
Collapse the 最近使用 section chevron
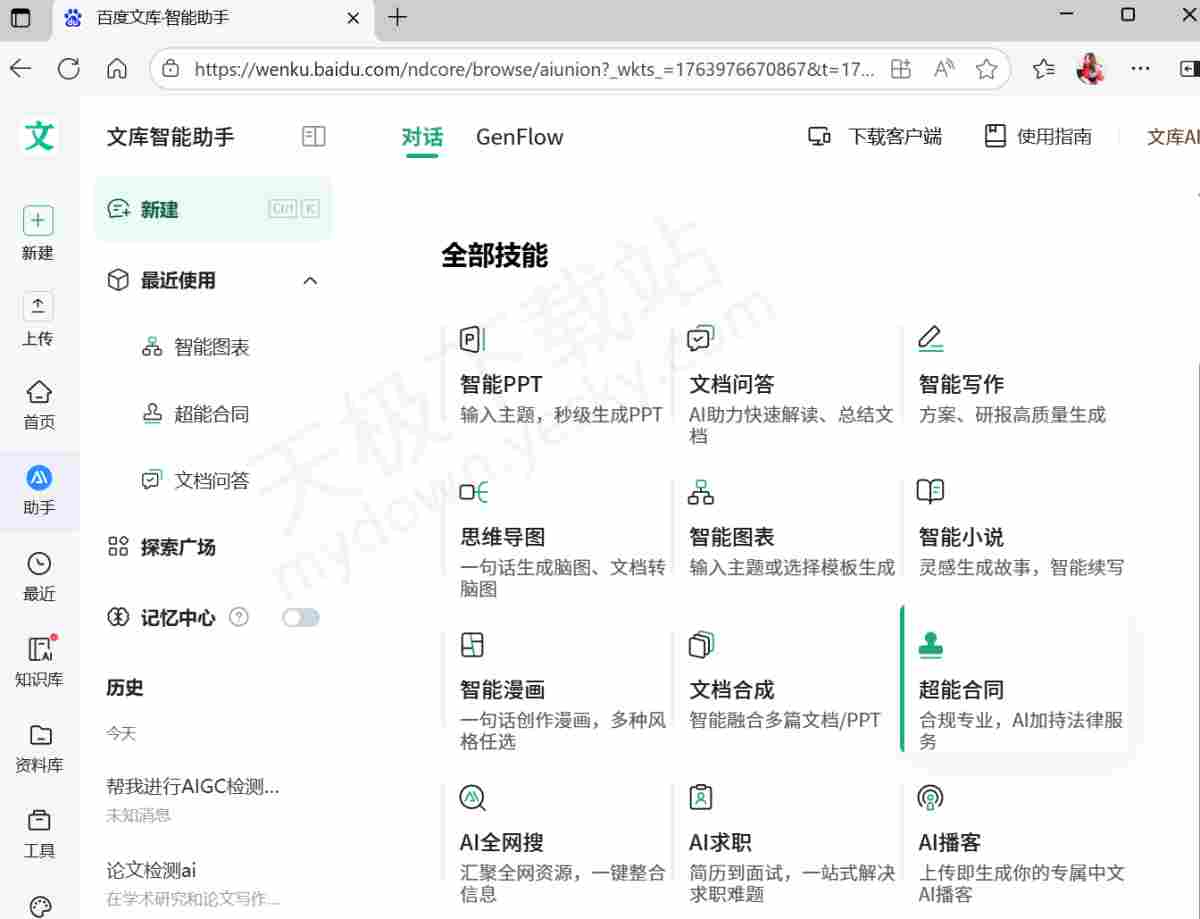(310, 281)
